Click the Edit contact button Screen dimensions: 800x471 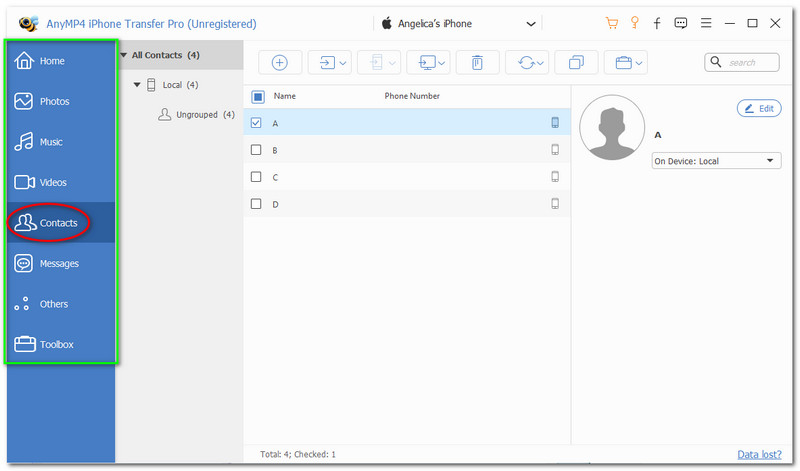[x=759, y=108]
